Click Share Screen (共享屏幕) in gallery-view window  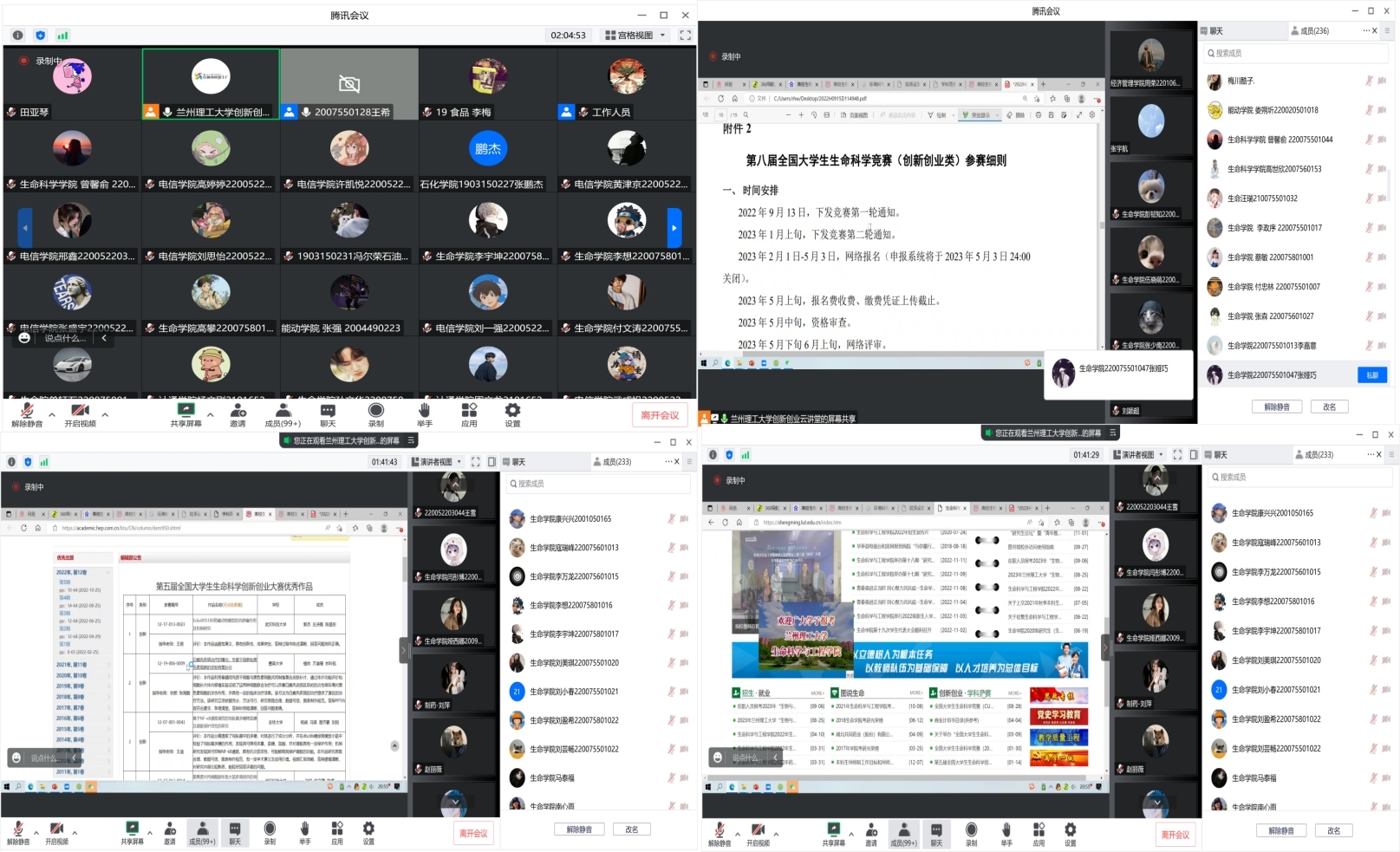click(186, 413)
